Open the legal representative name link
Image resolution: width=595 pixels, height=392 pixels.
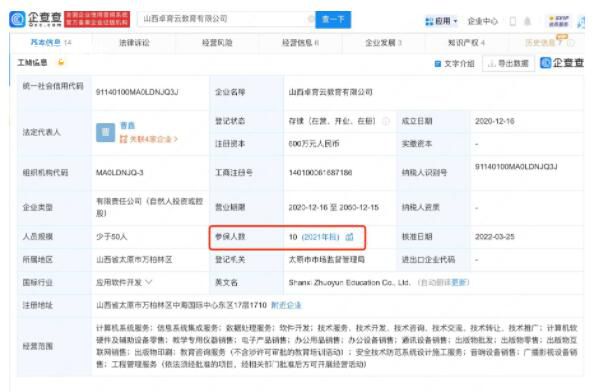(x=128, y=126)
